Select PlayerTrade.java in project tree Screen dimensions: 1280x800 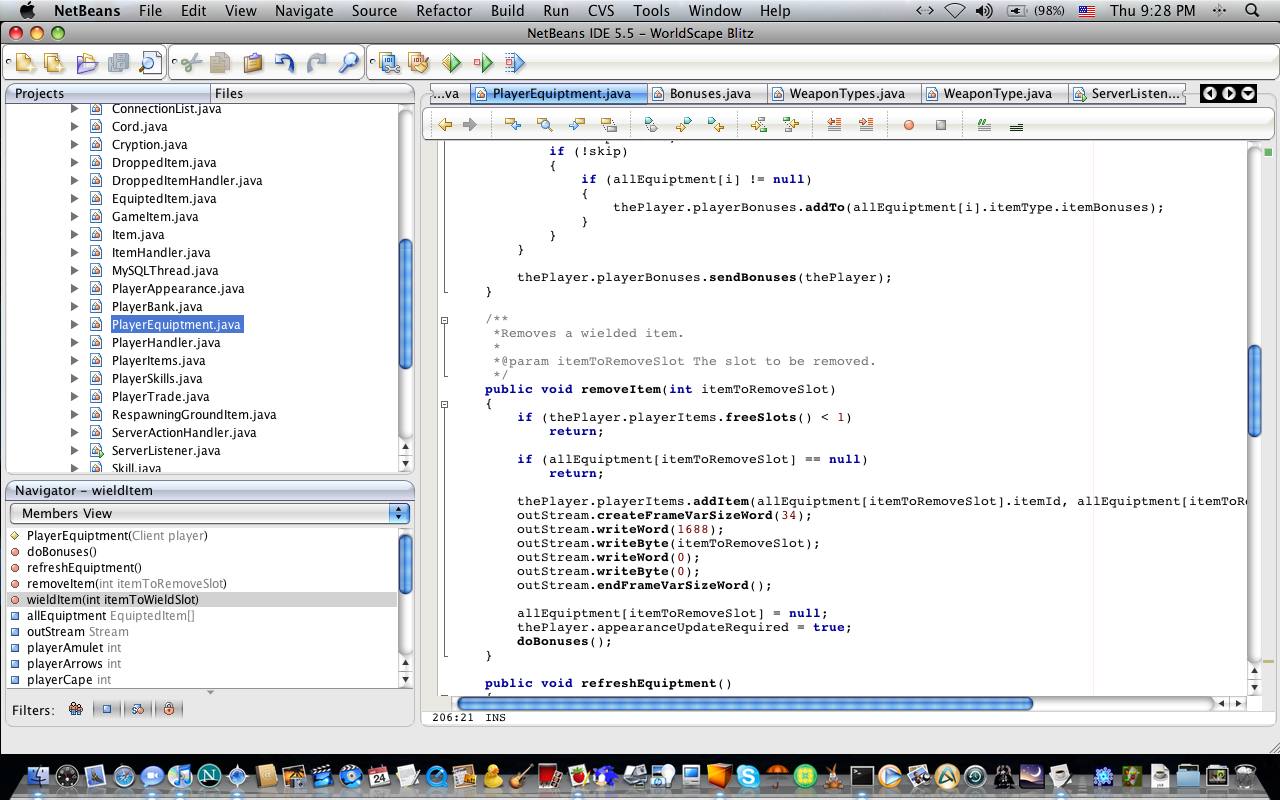coord(160,397)
